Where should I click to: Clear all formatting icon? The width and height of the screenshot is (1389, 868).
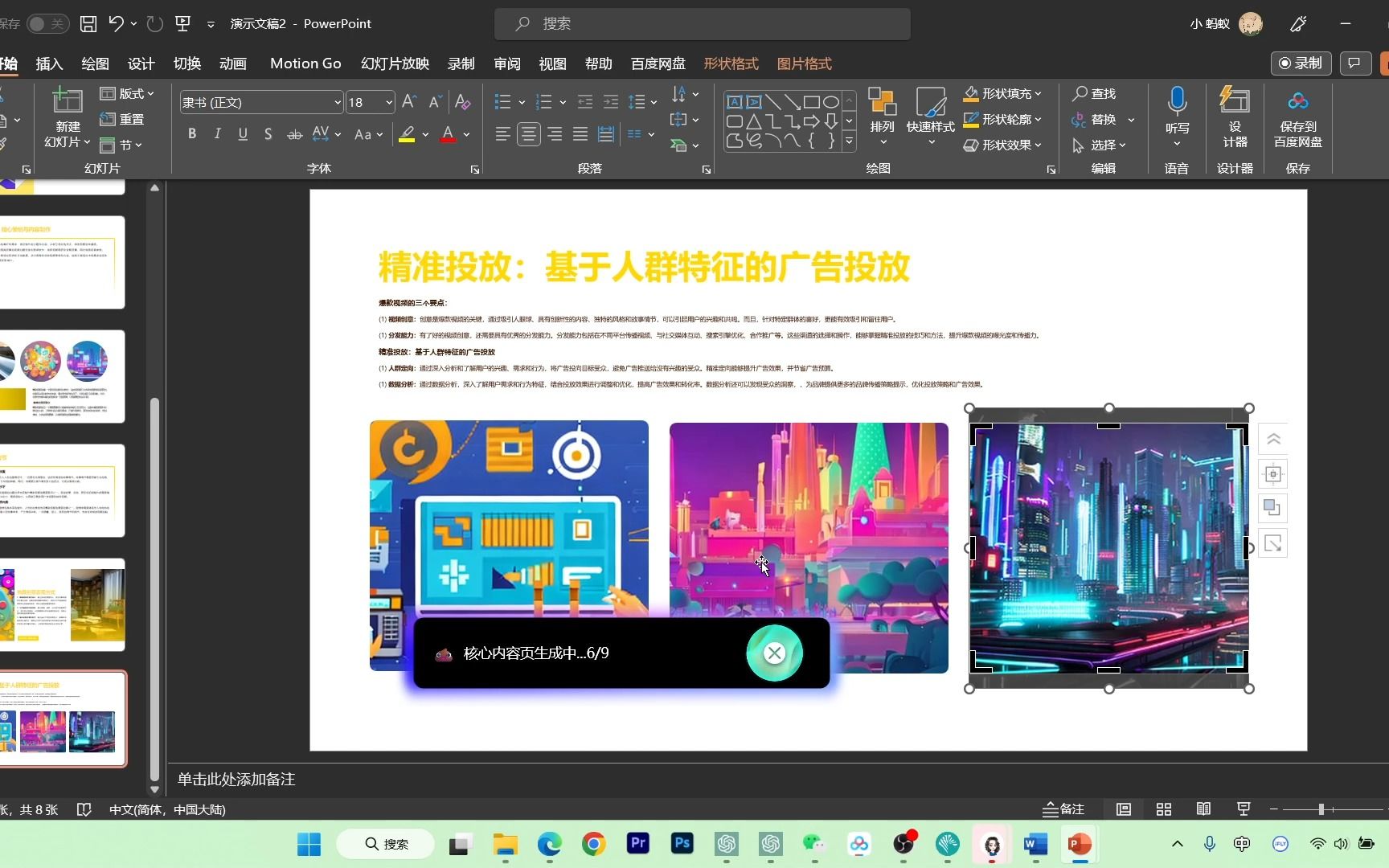(x=462, y=101)
